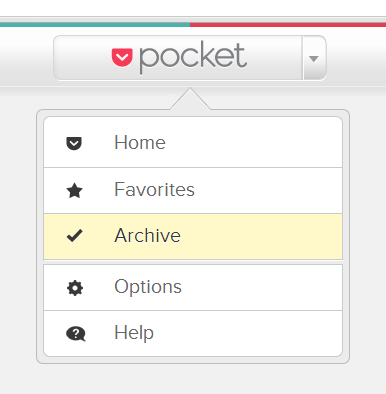The height and width of the screenshot is (394, 386).
Task: Click blank space right of Help label
Action: (x=248, y=333)
